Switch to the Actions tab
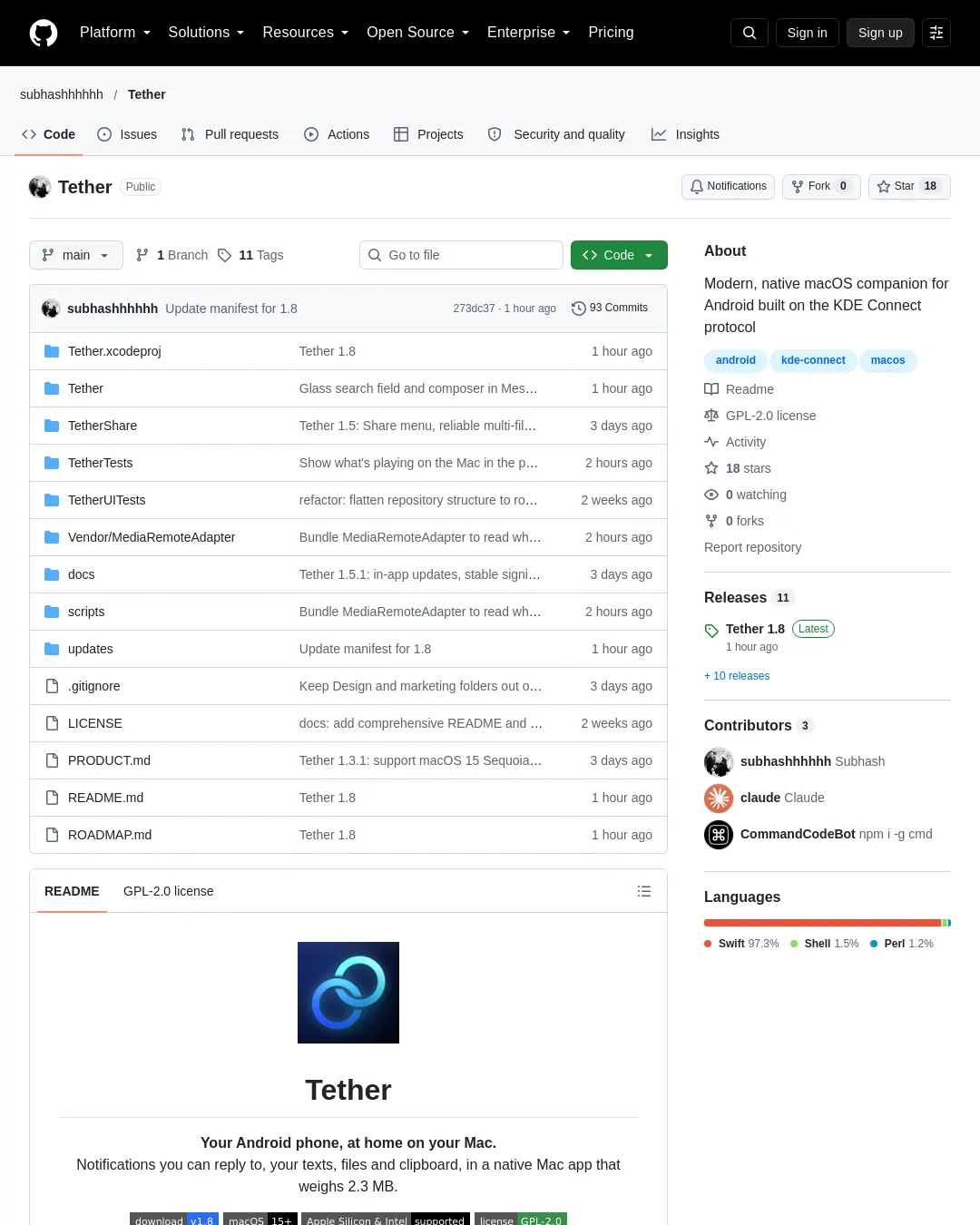The image size is (980, 1225). pos(337,134)
